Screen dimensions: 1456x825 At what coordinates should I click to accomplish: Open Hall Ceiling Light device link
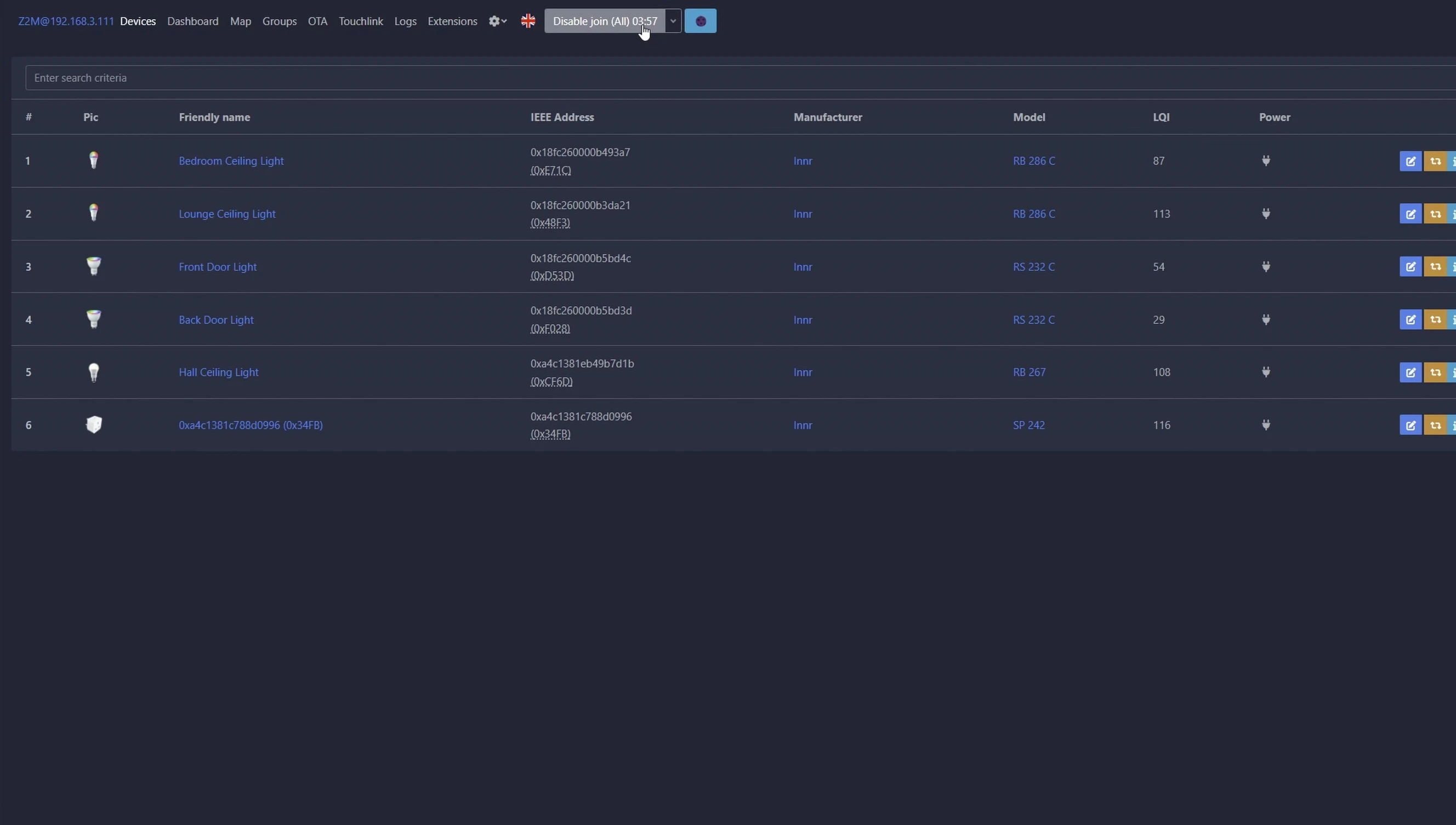coord(219,372)
